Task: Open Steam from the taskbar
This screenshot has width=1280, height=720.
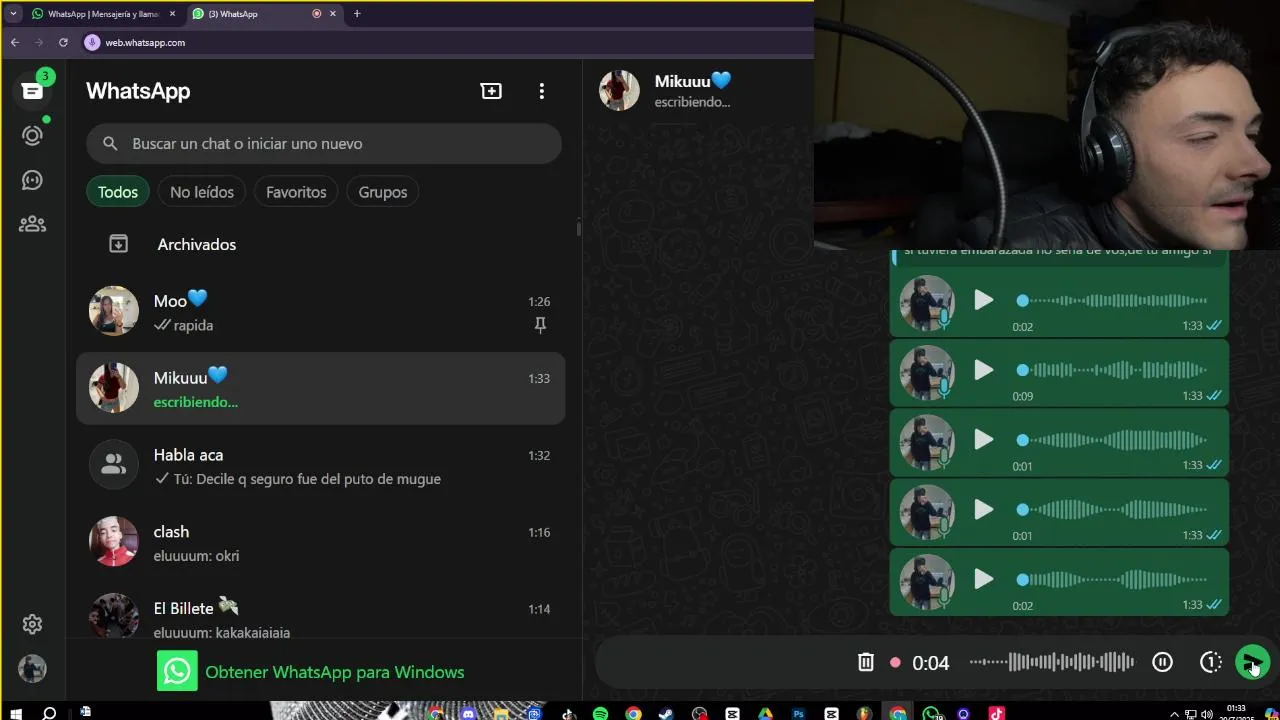Action: [666, 713]
